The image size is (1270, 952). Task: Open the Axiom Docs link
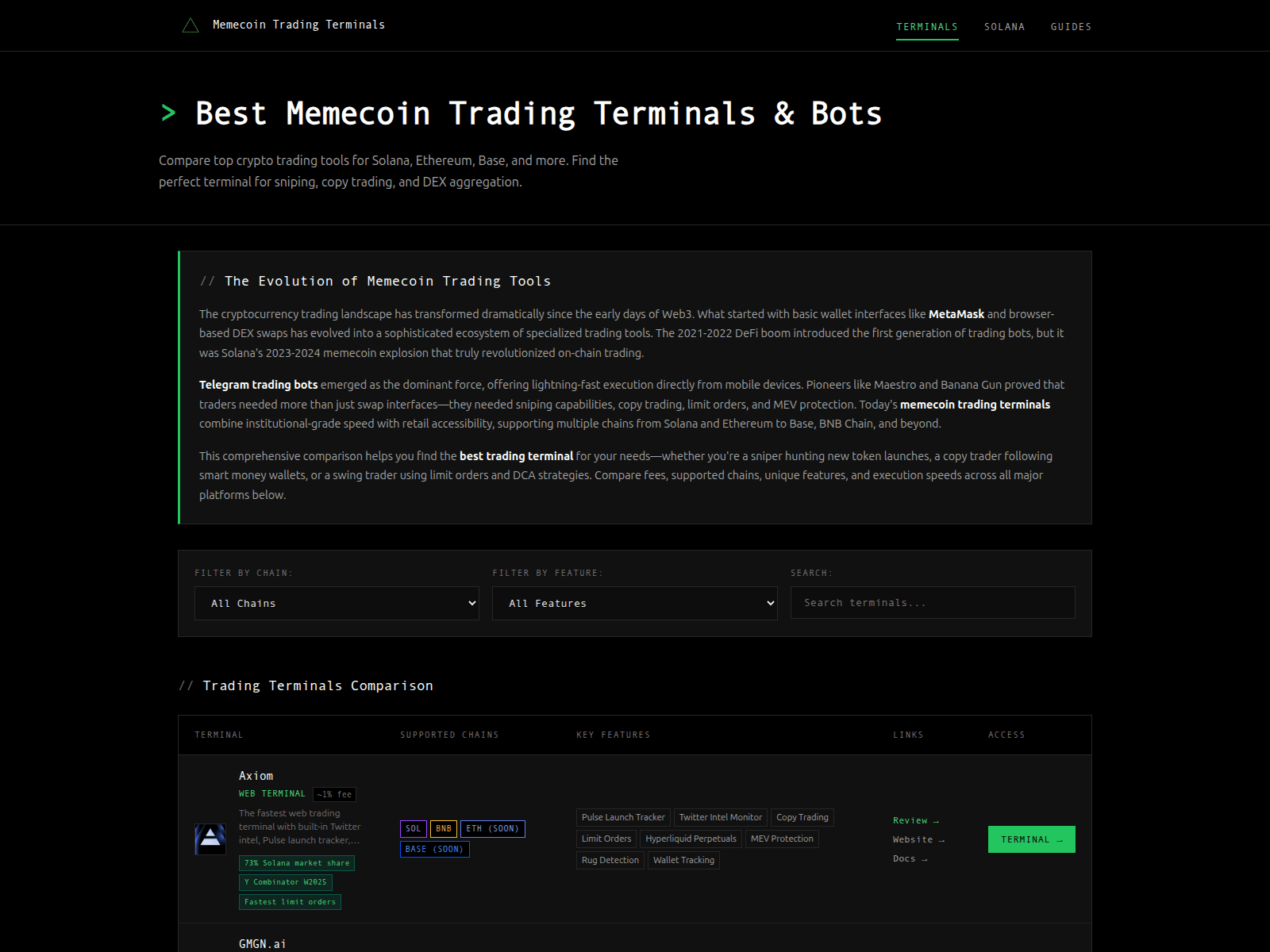[910, 858]
